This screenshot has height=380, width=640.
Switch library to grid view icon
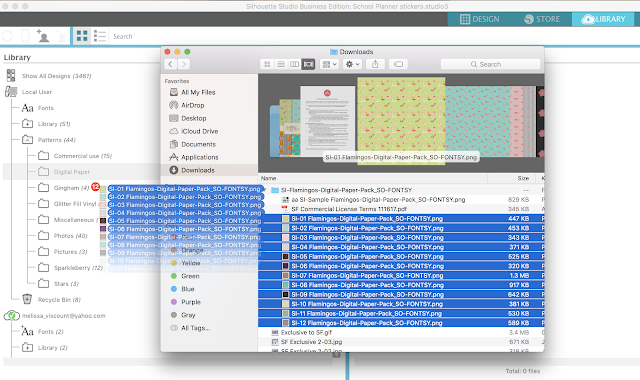tap(82, 36)
